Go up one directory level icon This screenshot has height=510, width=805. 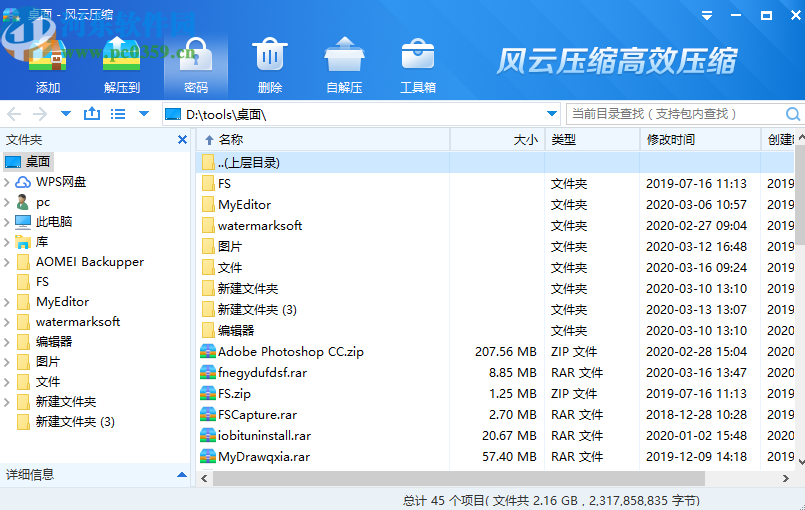point(92,114)
